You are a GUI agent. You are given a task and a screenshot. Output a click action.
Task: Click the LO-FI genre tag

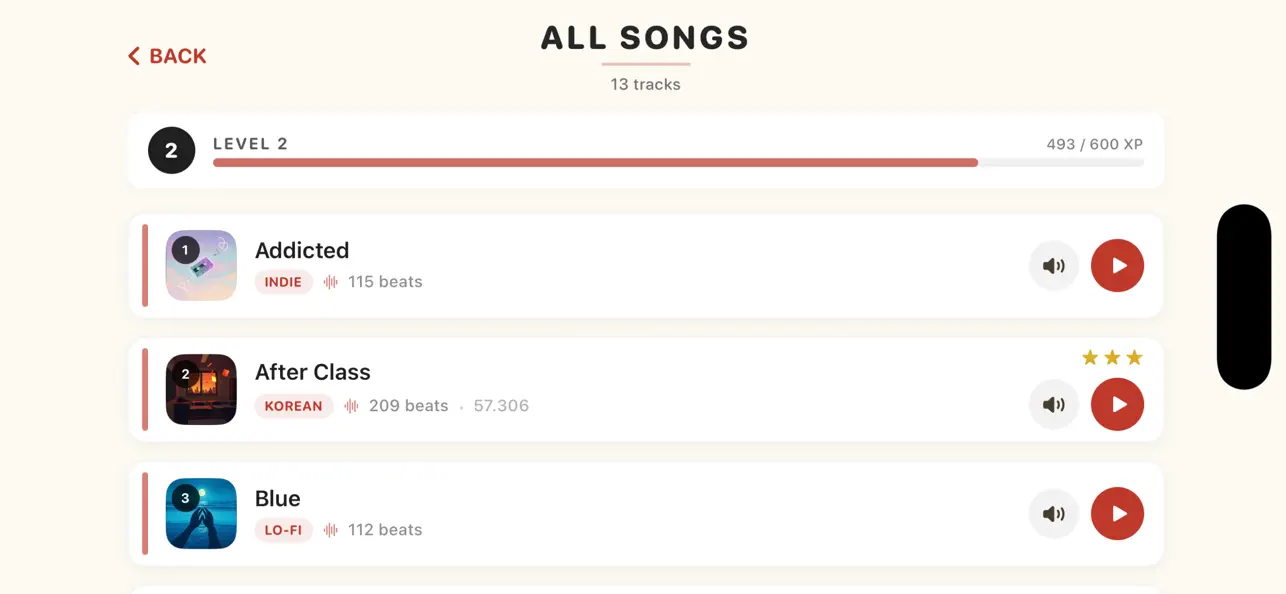pyautogui.click(x=283, y=530)
